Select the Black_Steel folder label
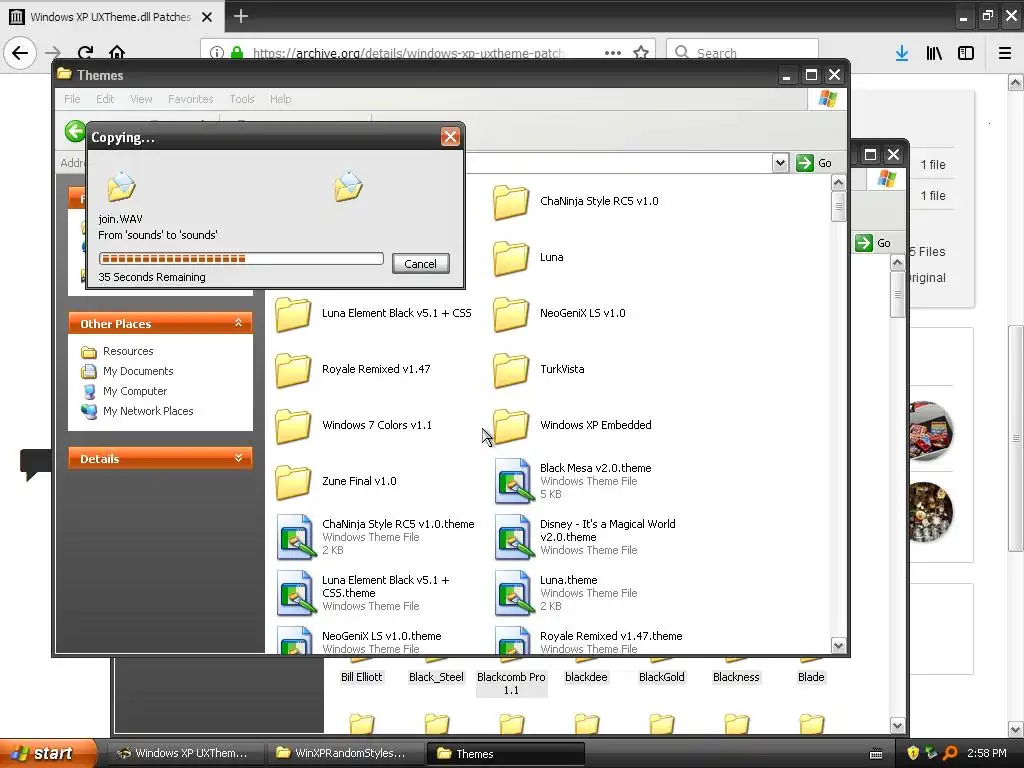Viewport: 1024px width, 768px height. 436,677
